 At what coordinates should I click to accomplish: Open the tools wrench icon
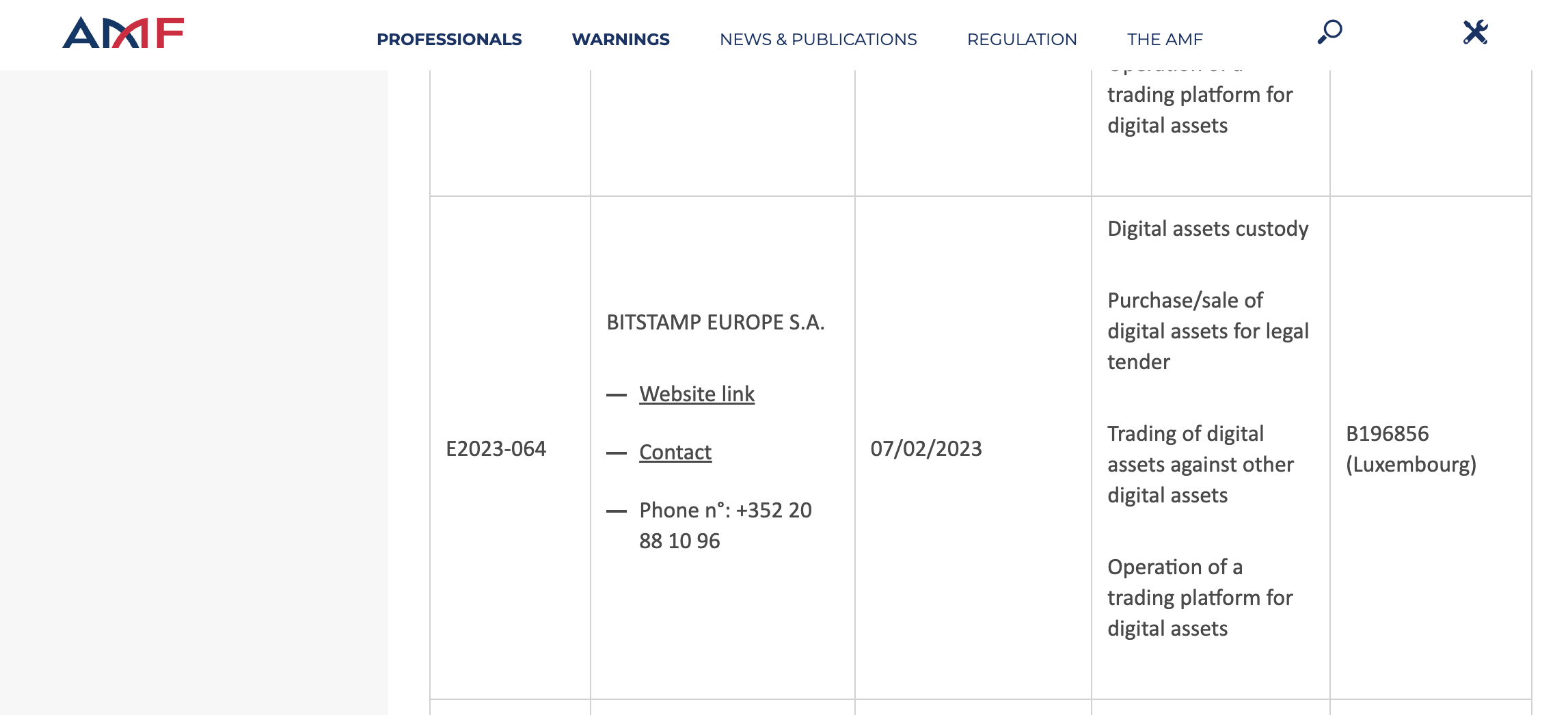(1476, 32)
